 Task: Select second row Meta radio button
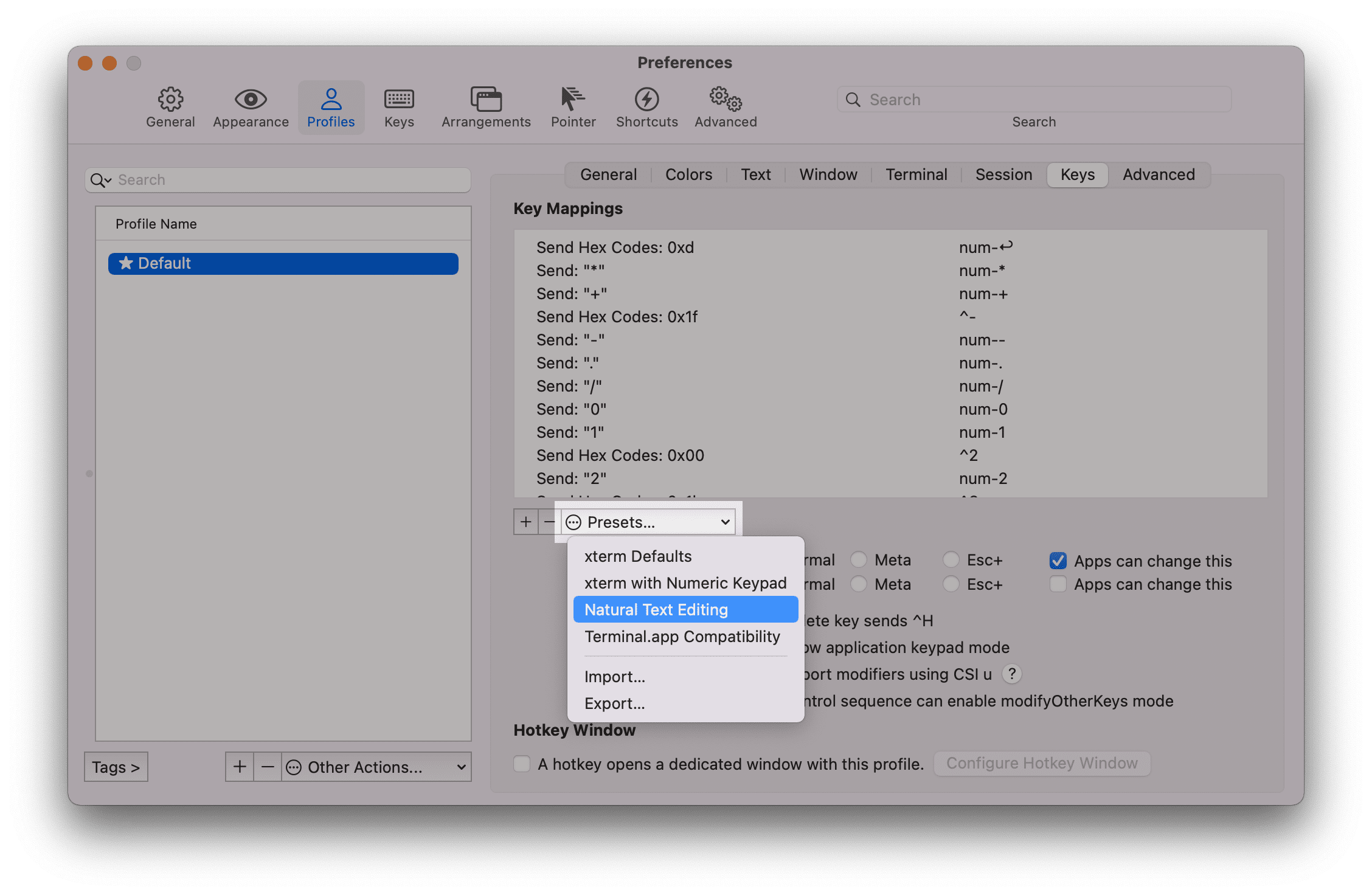pyautogui.click(x=859, y=584)
